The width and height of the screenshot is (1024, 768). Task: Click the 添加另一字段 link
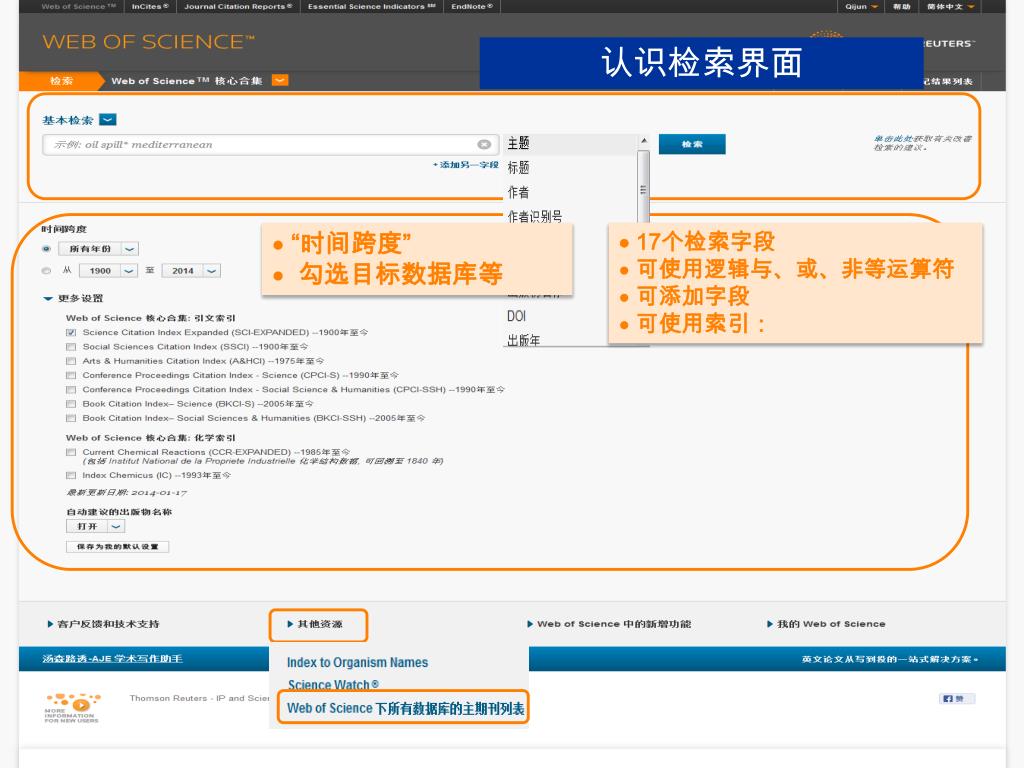pos(466,165)
